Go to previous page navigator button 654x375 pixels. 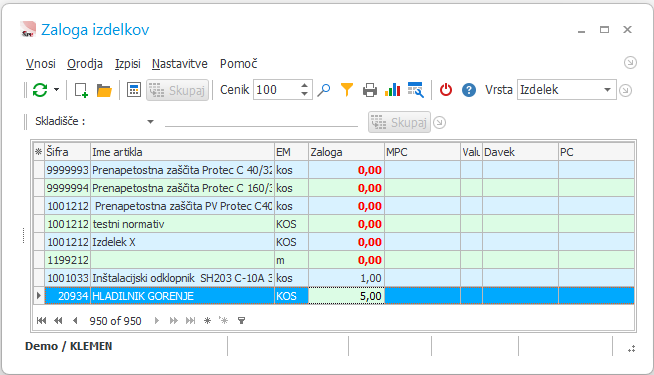point(58,320)
